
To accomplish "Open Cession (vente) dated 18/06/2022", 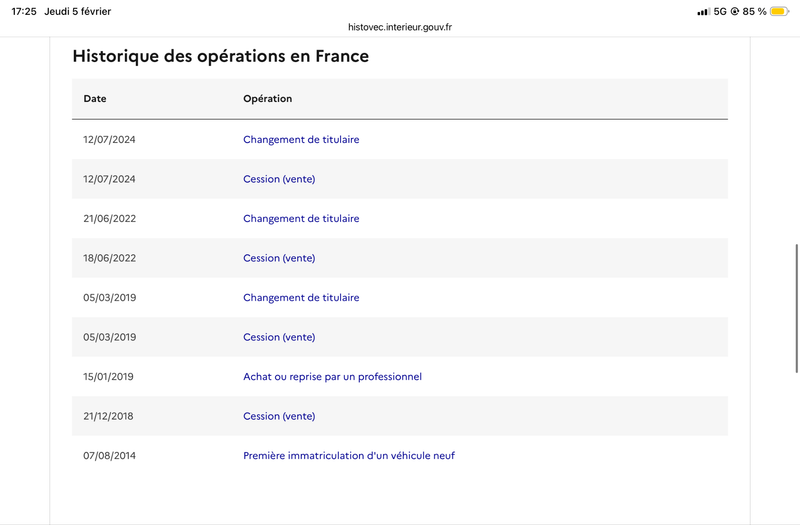I will coord(279,258).
